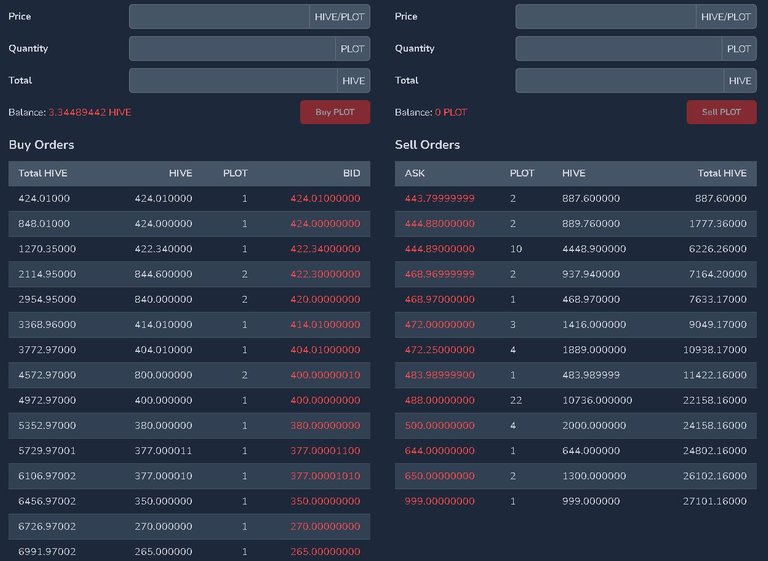768x561 pixels.
Task: Click cumulative total 22158.16000 in sell orders
Action: click(x=715, y=400)
